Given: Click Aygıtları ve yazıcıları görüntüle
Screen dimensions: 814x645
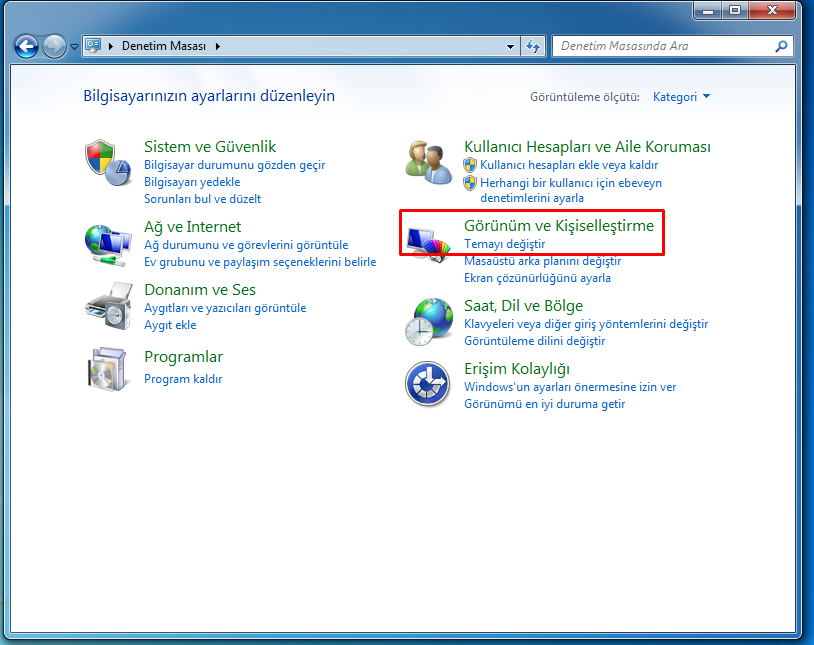Looking at the screenshot, I should tap(225, 308).
